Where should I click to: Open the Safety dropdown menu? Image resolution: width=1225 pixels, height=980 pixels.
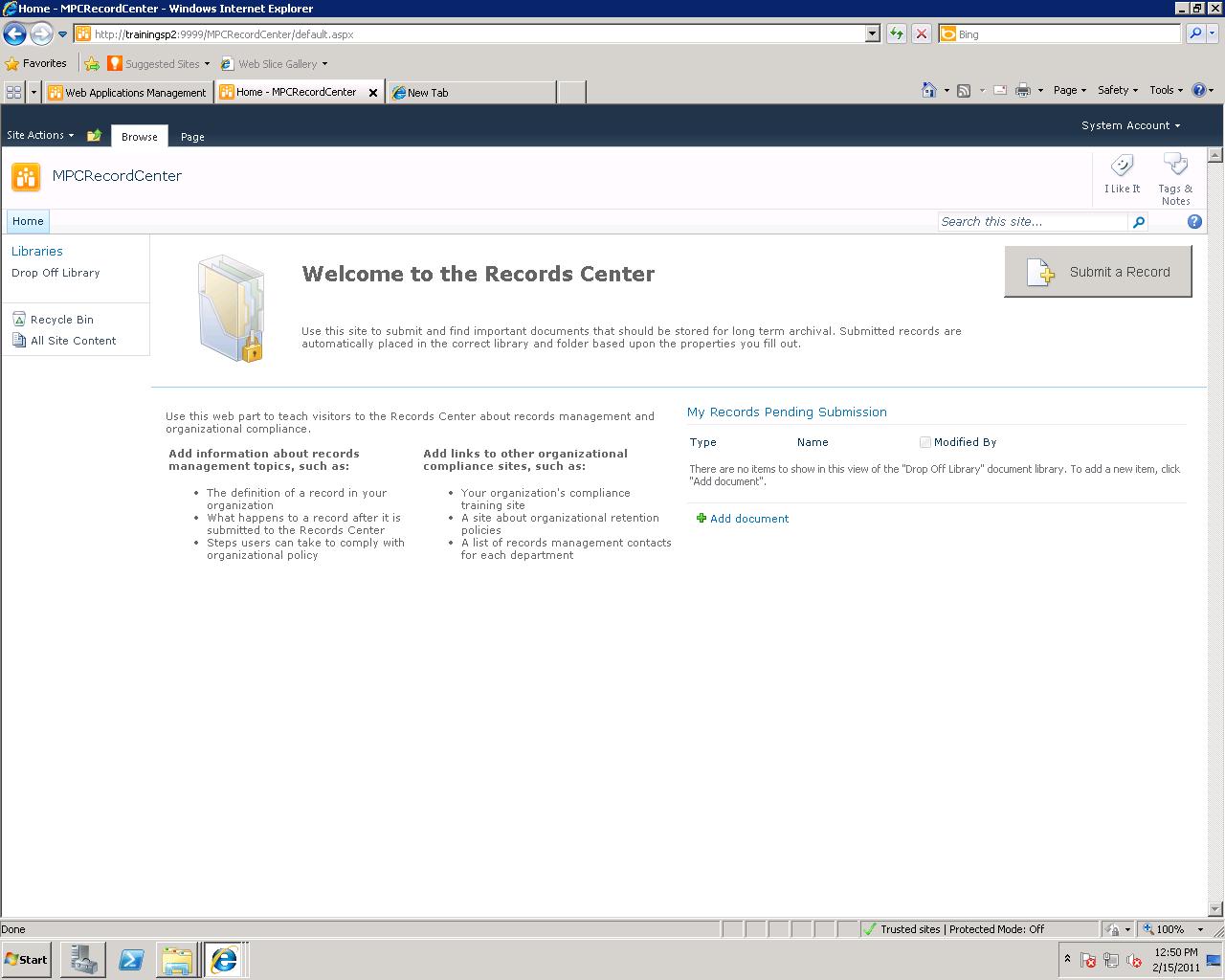pos(1116,89)
